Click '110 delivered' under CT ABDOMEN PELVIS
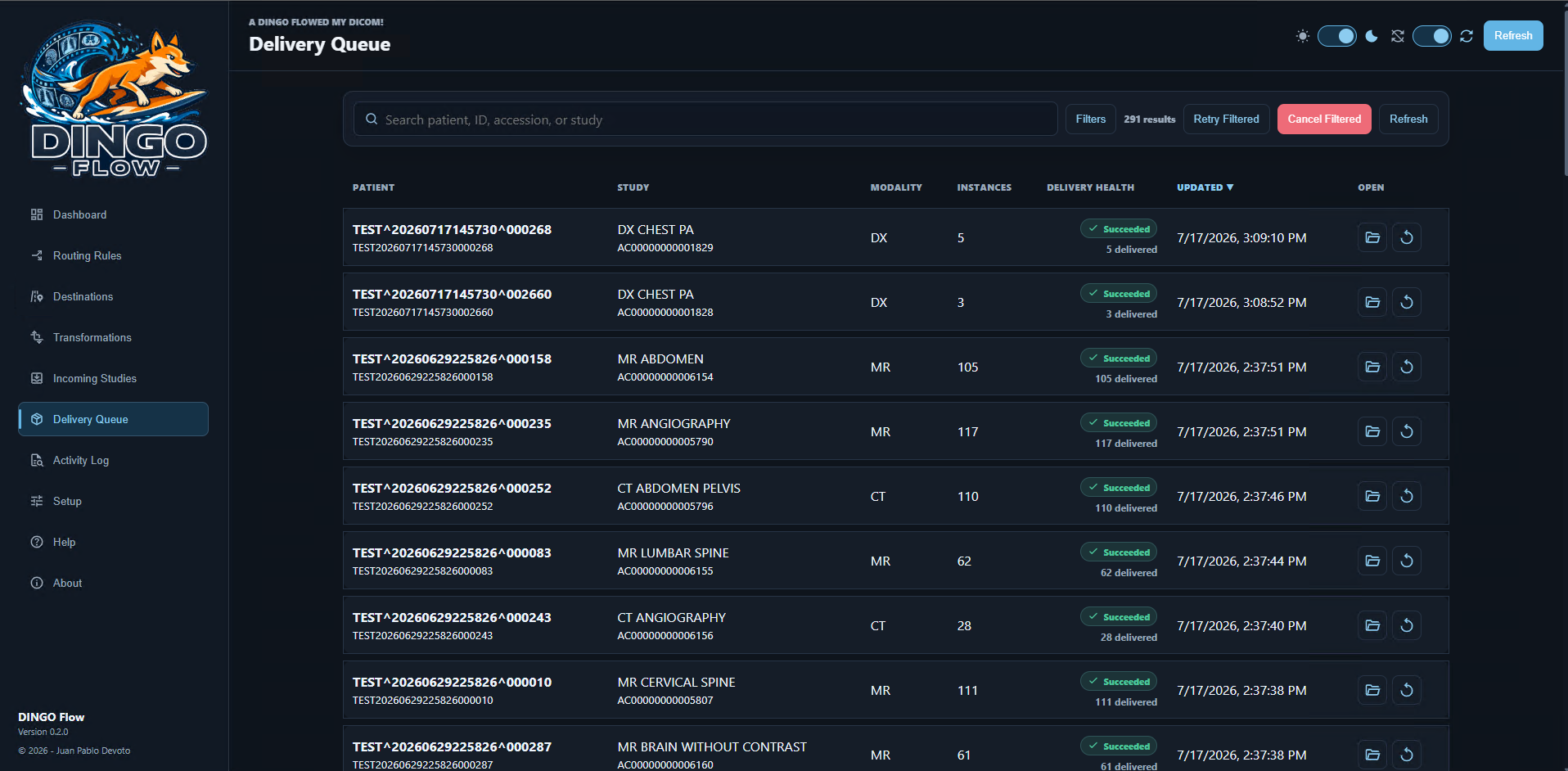 pyautogui.click(x=1126, y=508)
